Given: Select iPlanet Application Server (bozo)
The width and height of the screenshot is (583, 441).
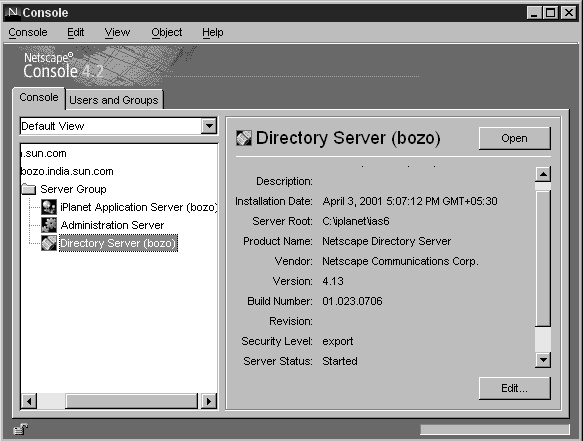Looking at the screenshot, I should [139, 207].
